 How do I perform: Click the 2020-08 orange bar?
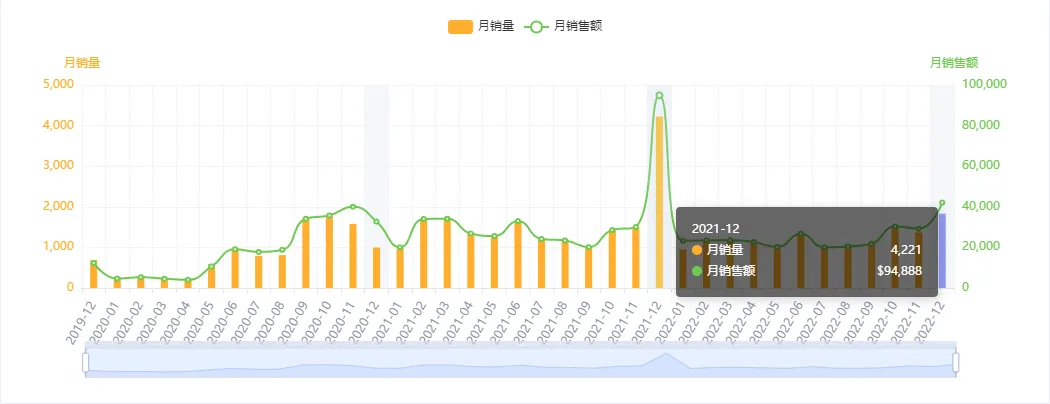click(x=283, y=271)
